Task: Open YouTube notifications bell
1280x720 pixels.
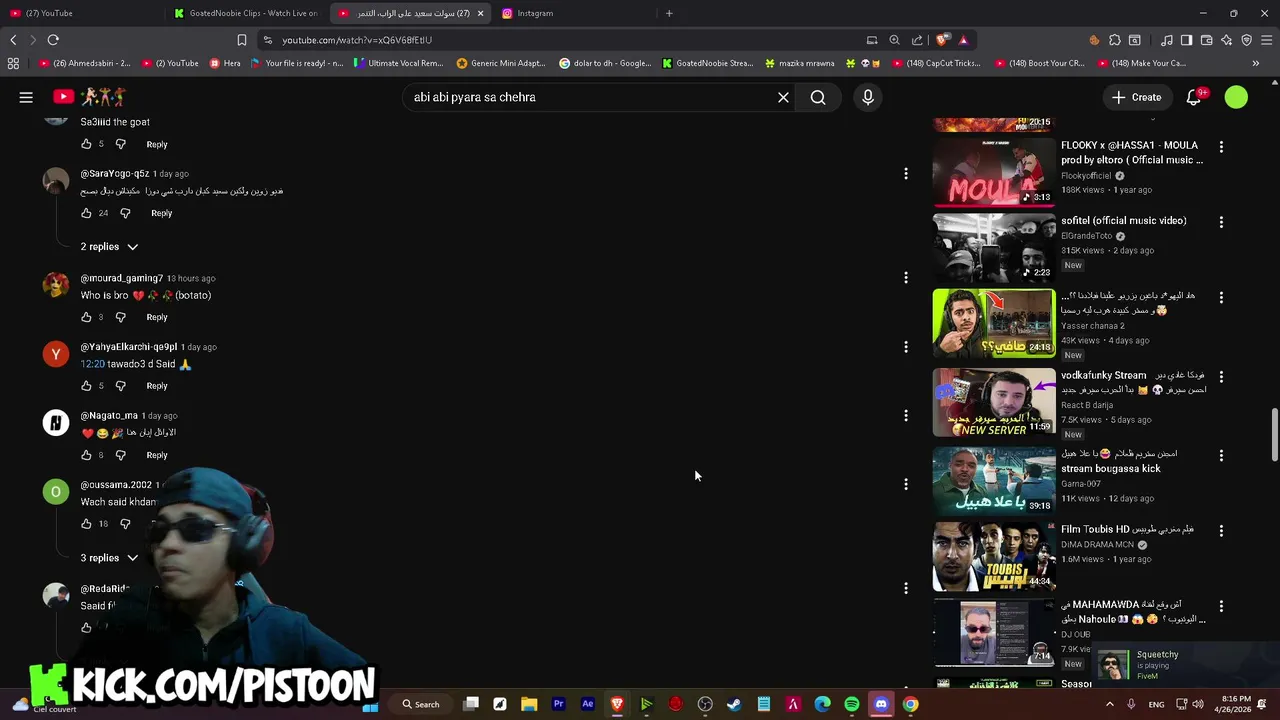Action: tap(1194, 97)
